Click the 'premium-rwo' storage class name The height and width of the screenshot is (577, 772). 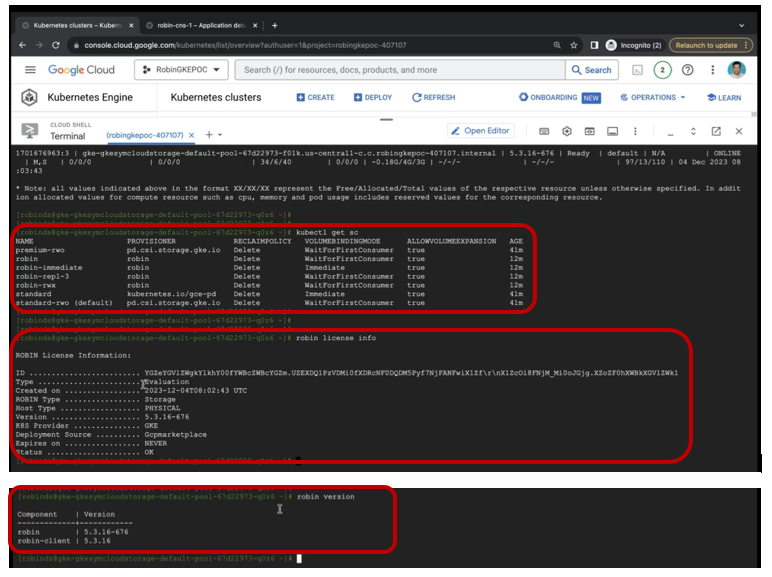click(40, 250)
